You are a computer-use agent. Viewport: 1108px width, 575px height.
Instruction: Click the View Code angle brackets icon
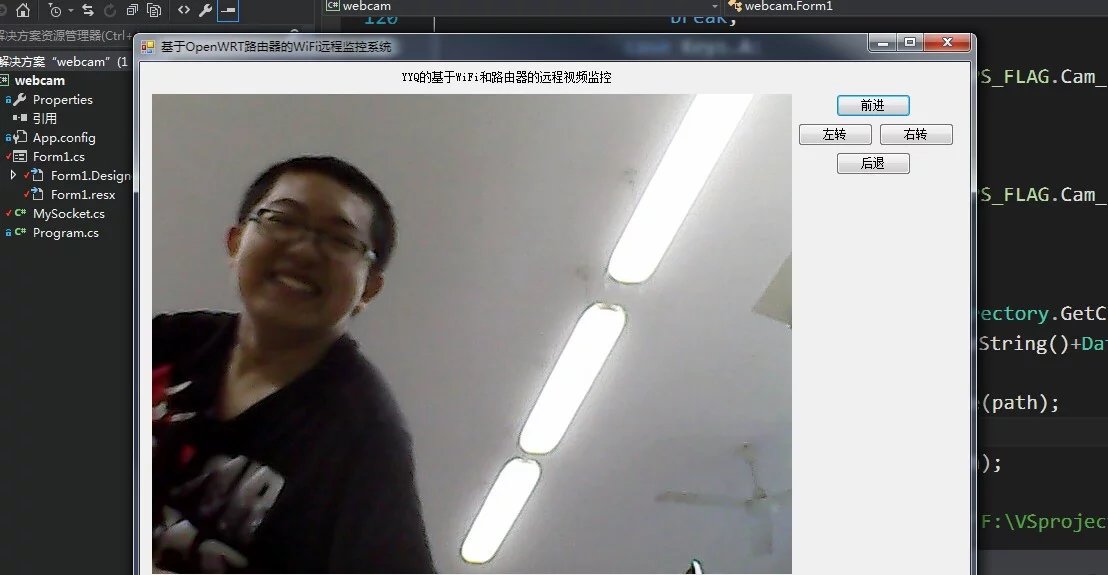pos(184,11)
